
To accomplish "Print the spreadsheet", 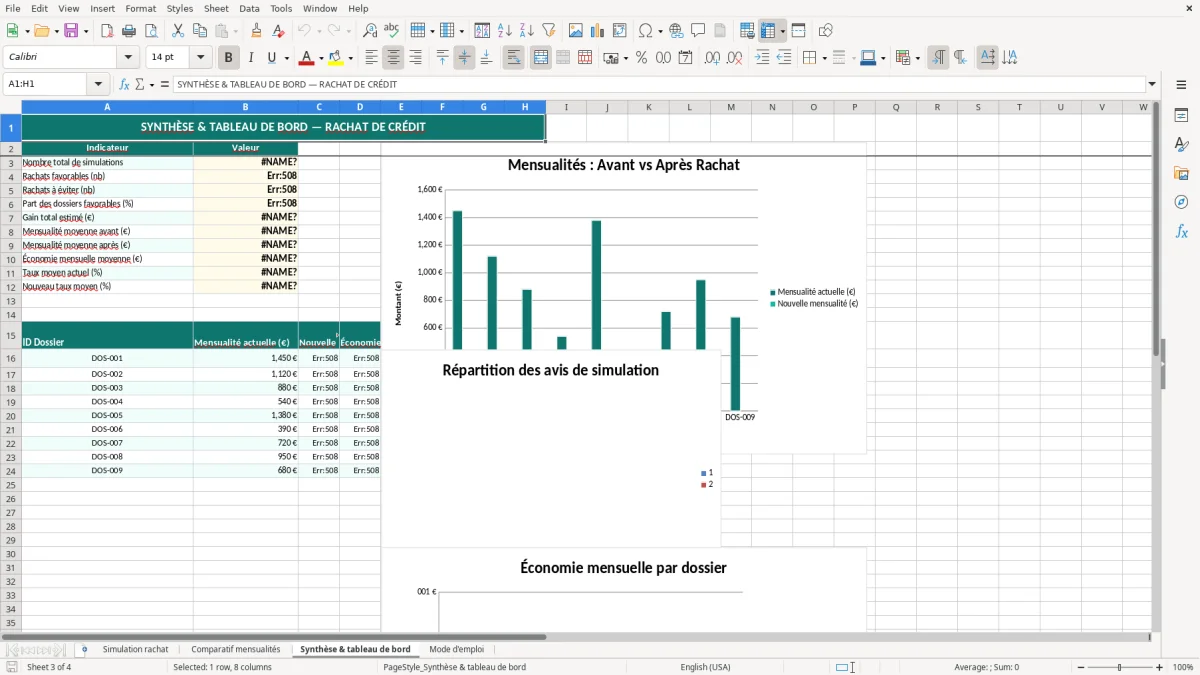I will click(129, 31).
